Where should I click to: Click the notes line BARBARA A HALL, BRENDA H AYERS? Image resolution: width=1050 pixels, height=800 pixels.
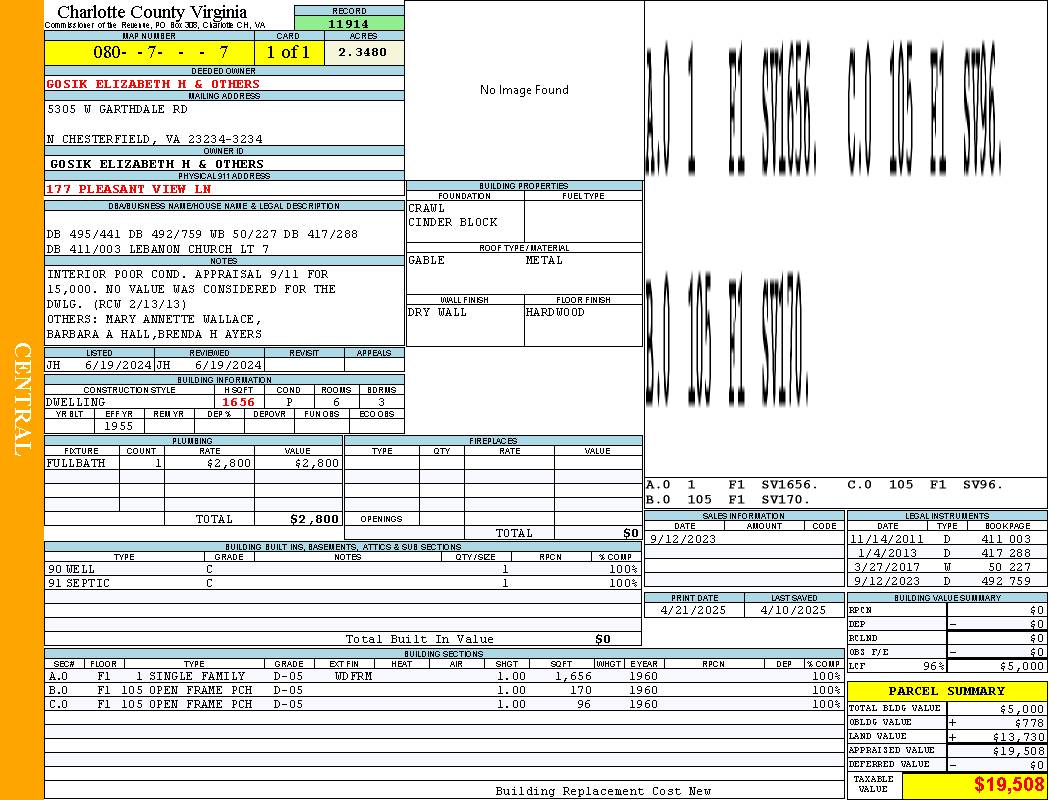154,334
